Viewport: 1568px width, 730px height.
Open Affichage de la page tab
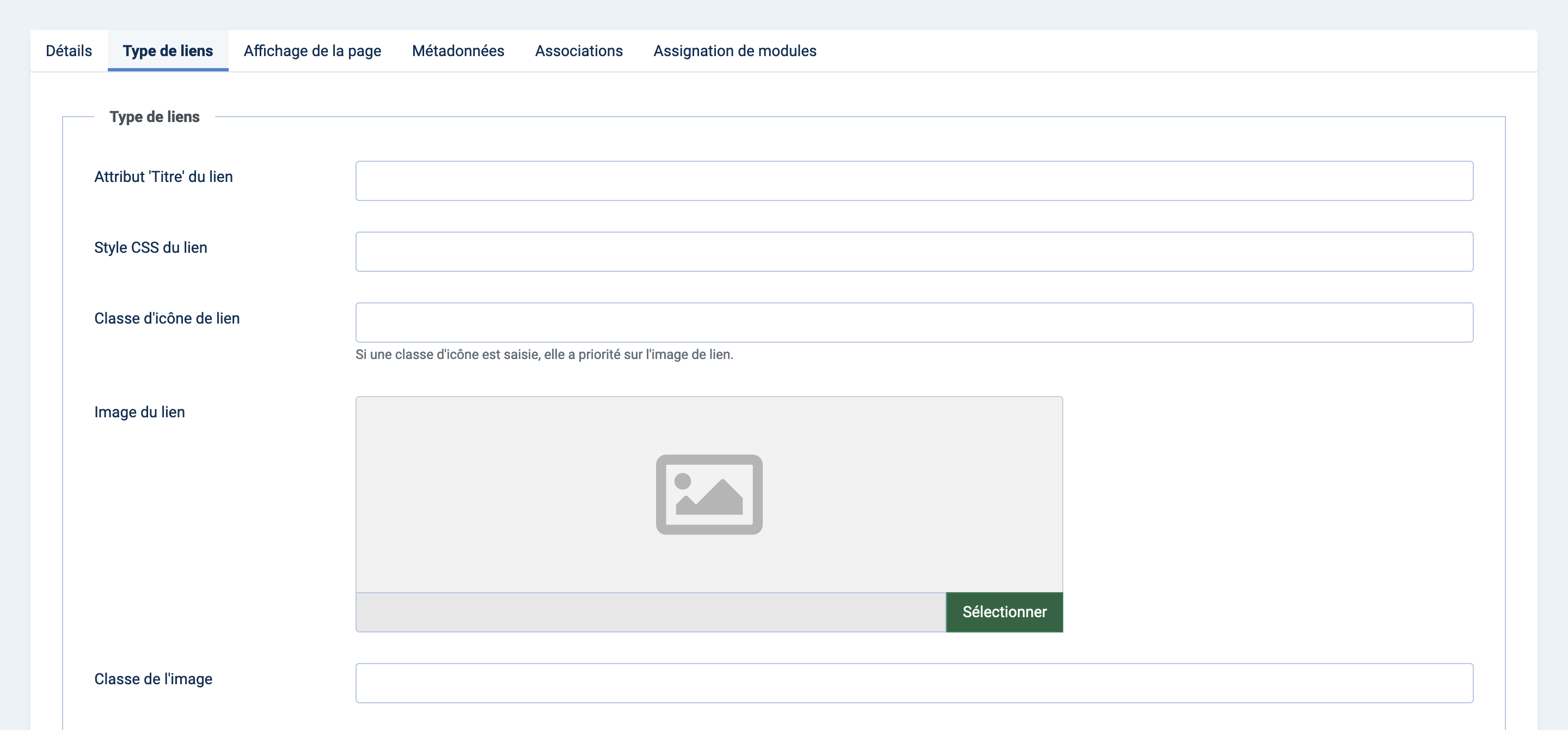click(313, 51)
